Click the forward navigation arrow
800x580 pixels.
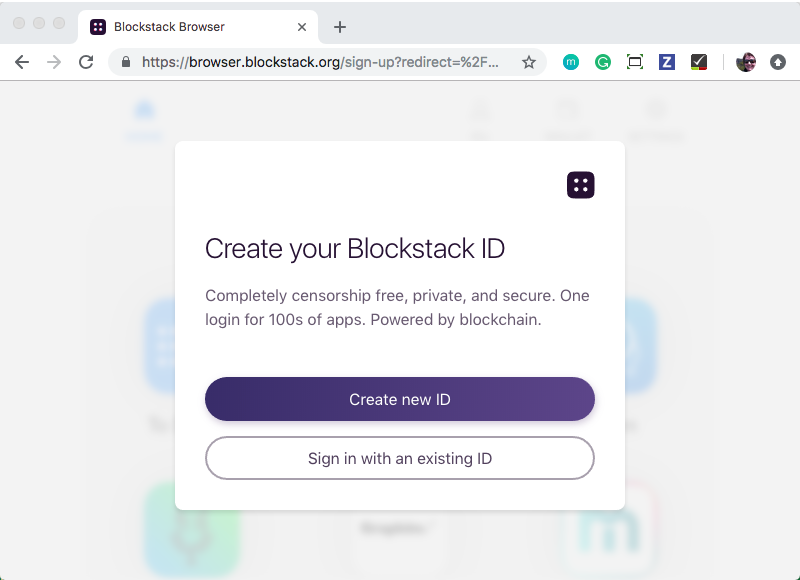54,62
